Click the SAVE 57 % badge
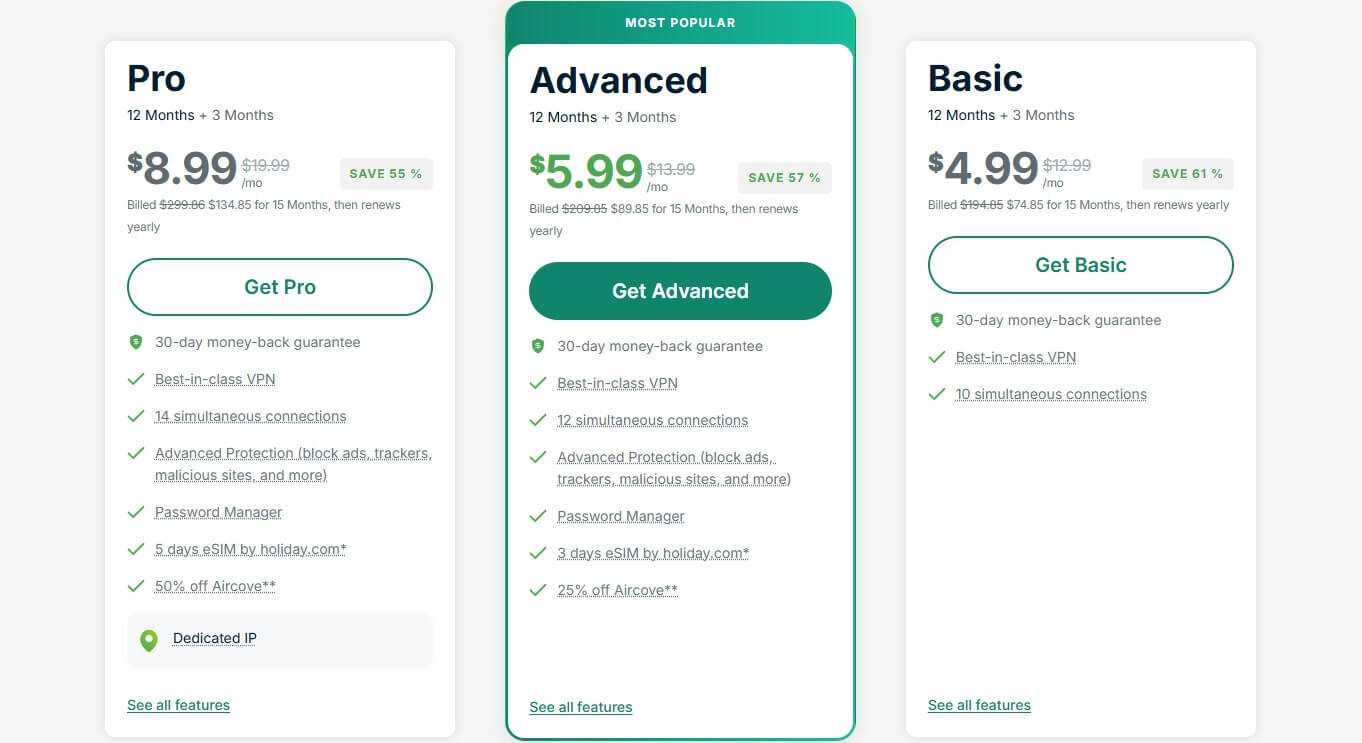 (x=784, y=178)
